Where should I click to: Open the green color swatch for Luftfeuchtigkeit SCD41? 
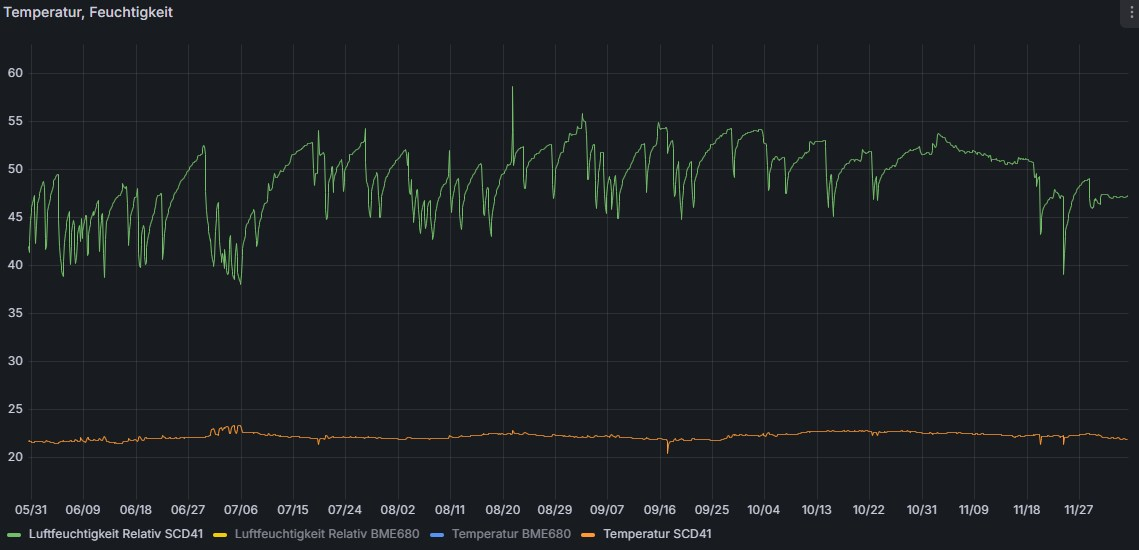[11, 534]
